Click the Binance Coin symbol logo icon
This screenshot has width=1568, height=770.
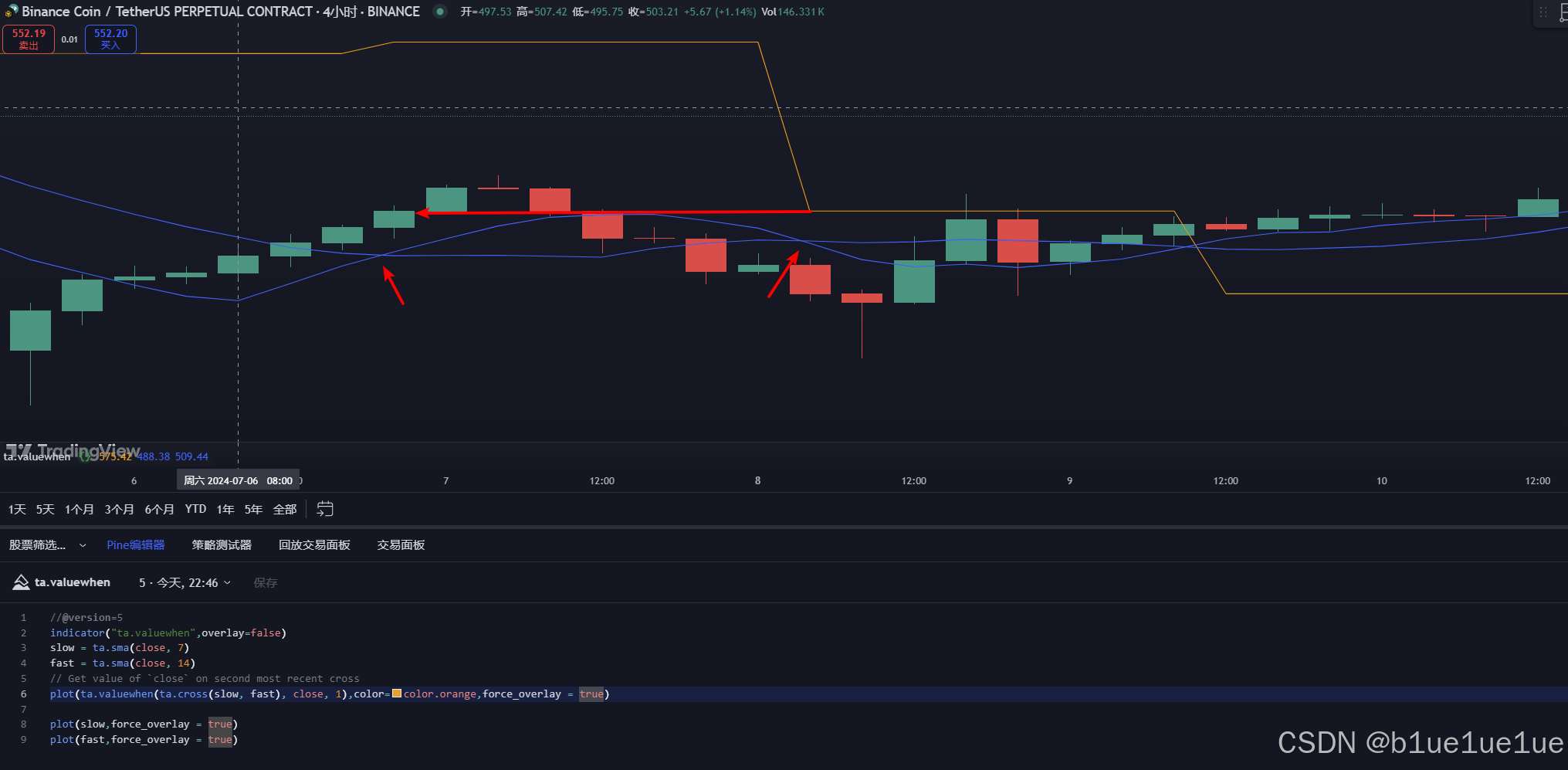(x=11, y=11)
